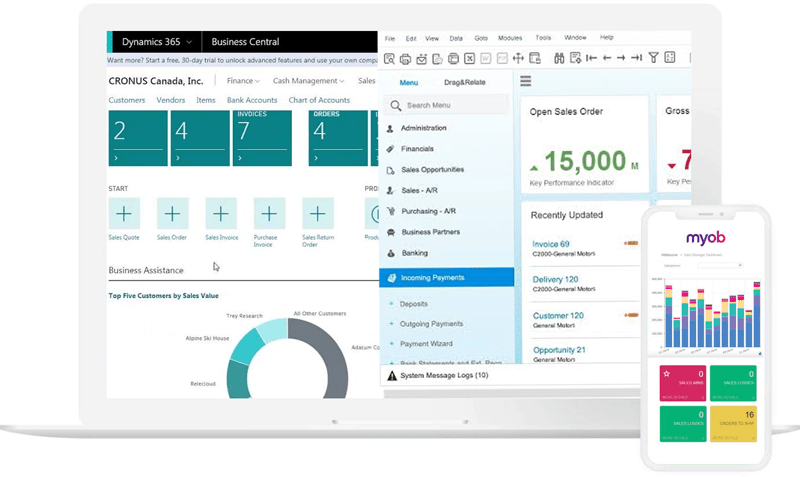Open the Vendors link

(170, 101)
